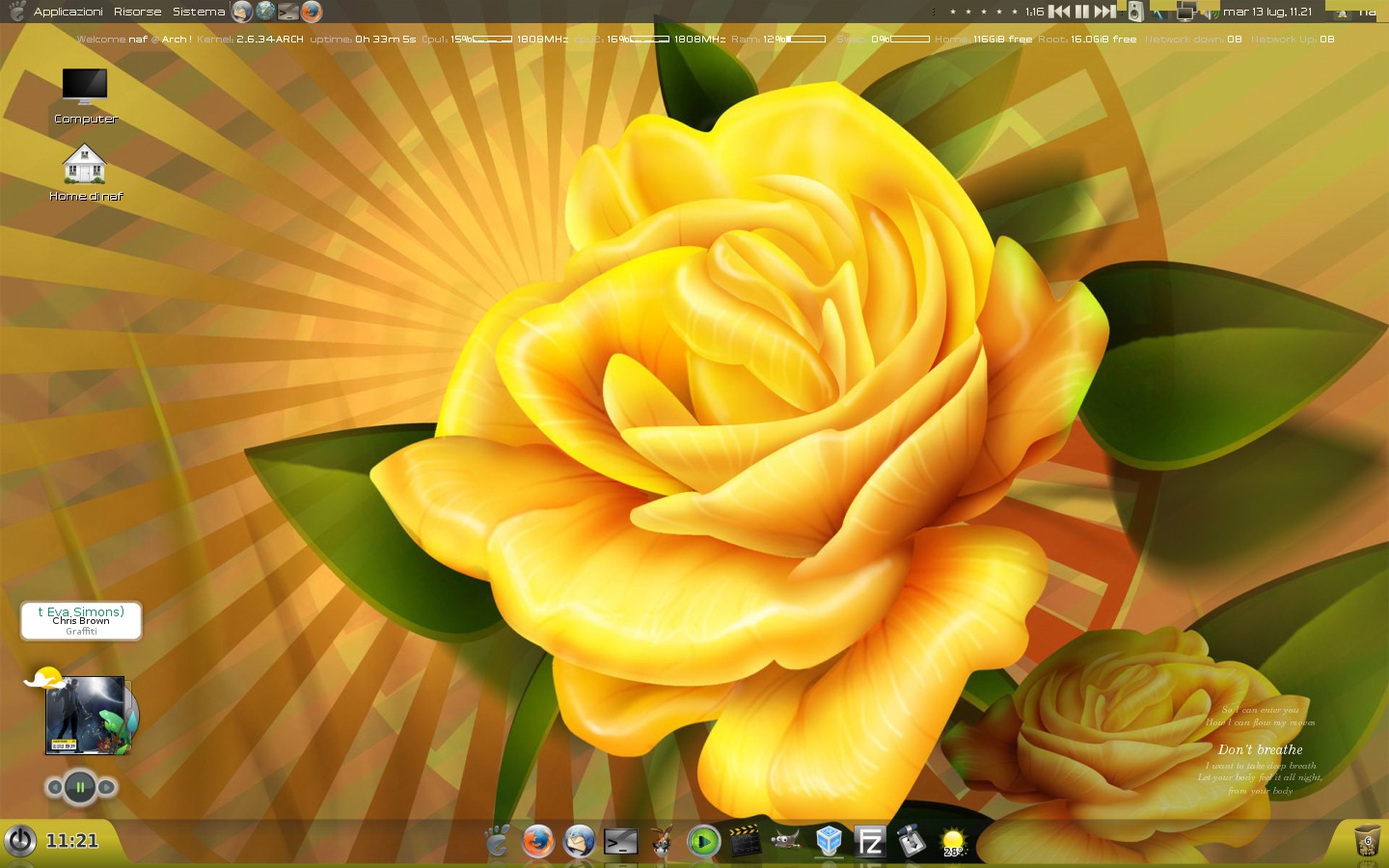
Task: Launch Firefox from the dock
Action: pyautogui.click(x=538, y=841)
